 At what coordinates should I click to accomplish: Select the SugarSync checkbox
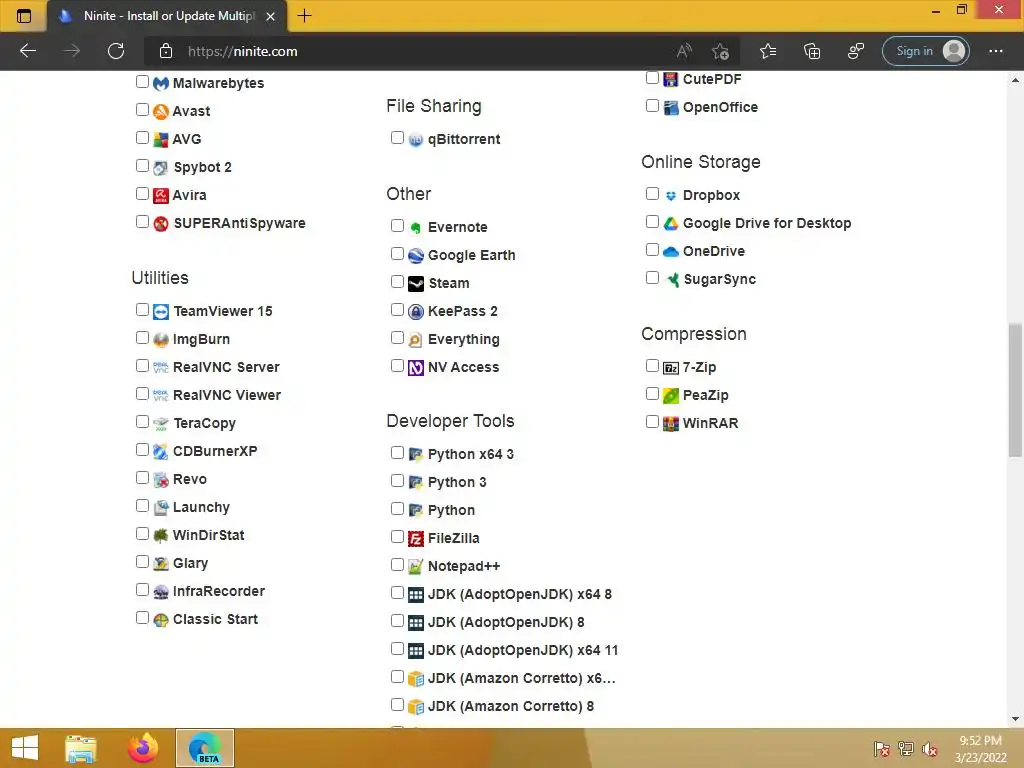[x=652, y=278]
